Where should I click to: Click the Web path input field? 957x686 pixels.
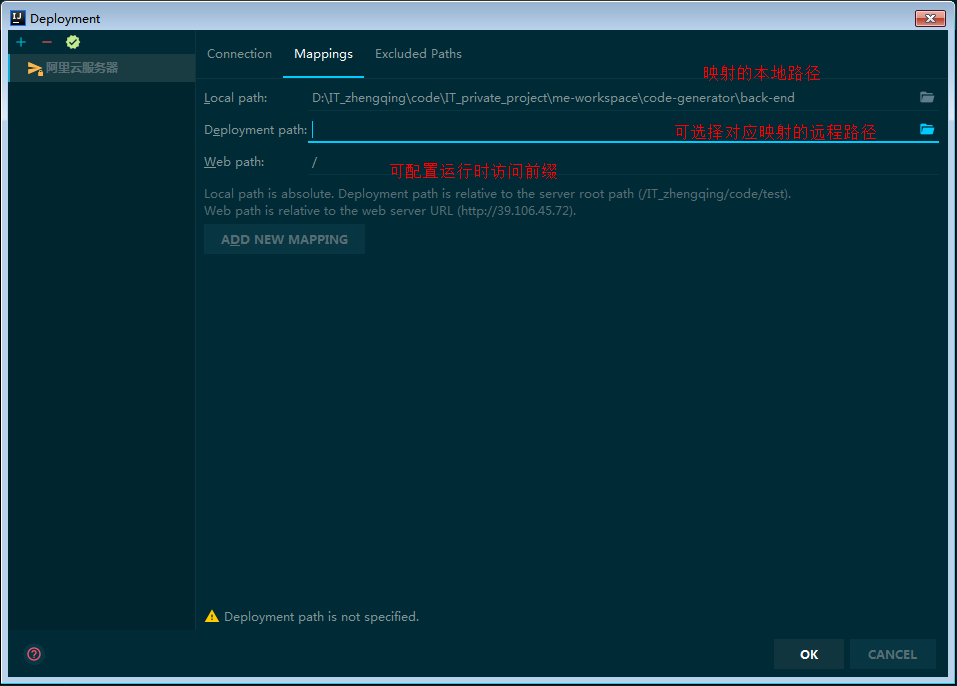coord(623,162)
